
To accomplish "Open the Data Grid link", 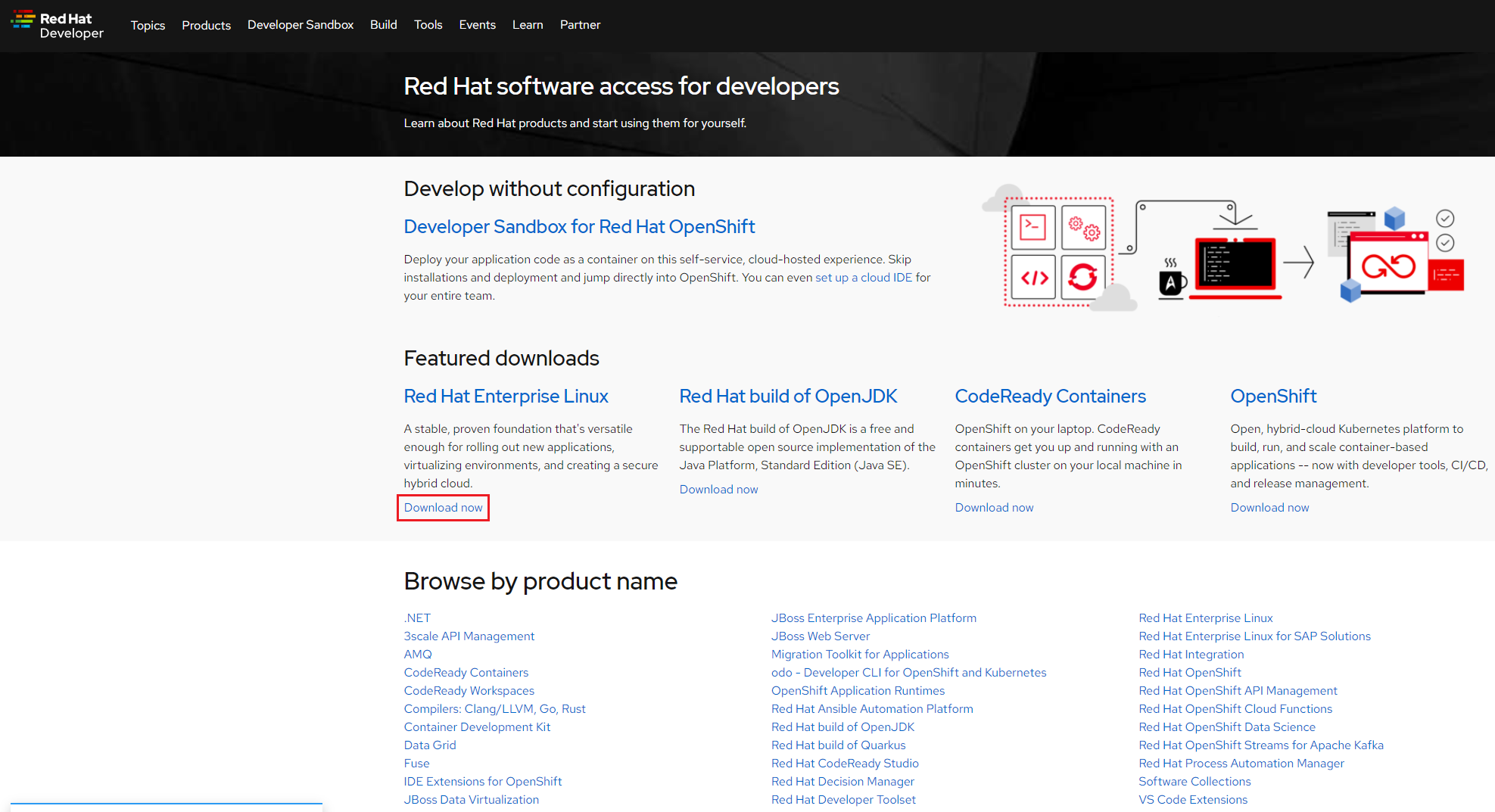I will pos(430,745).
